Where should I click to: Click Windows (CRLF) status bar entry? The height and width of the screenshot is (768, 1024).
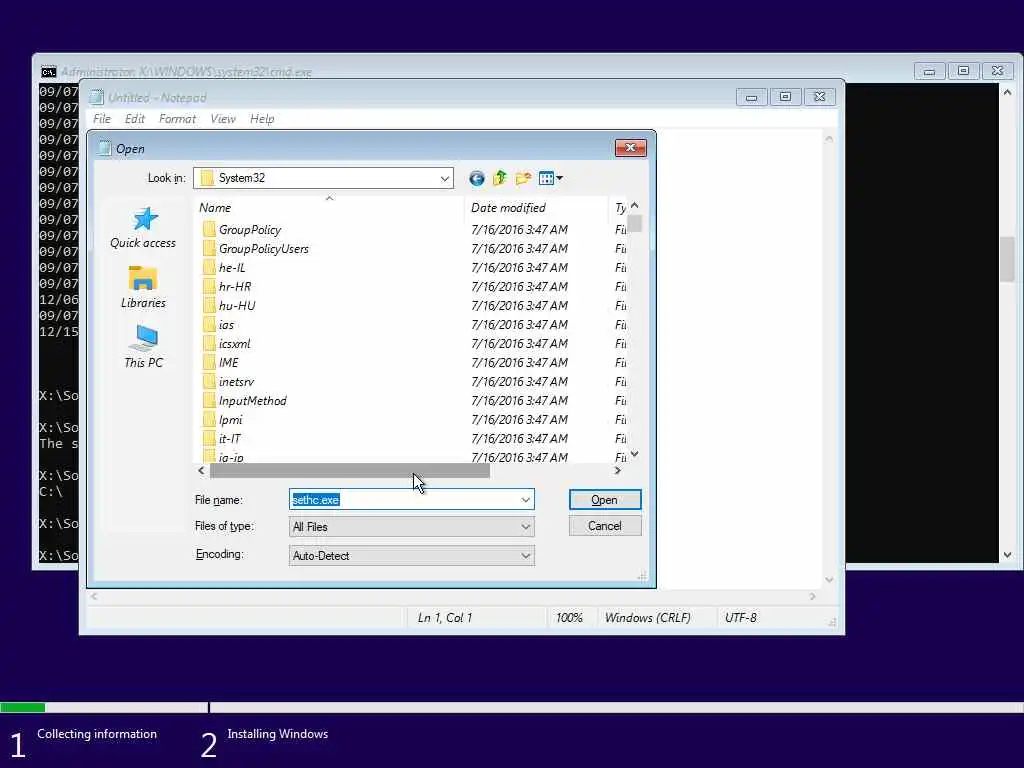(x=647, y=618)
